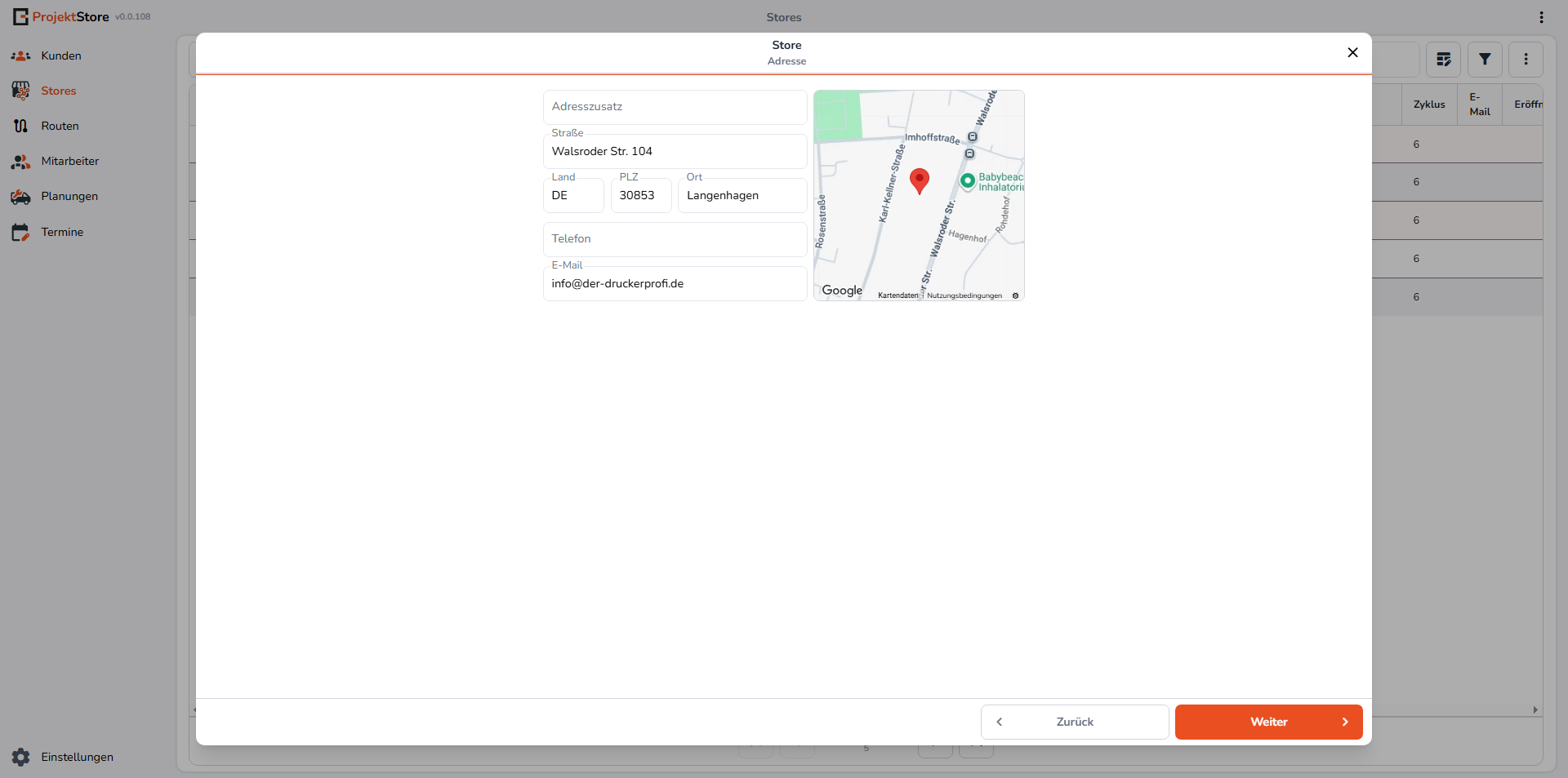
Task: Open Einstellungen in the sidebar
Action: [x=78, y=758]
